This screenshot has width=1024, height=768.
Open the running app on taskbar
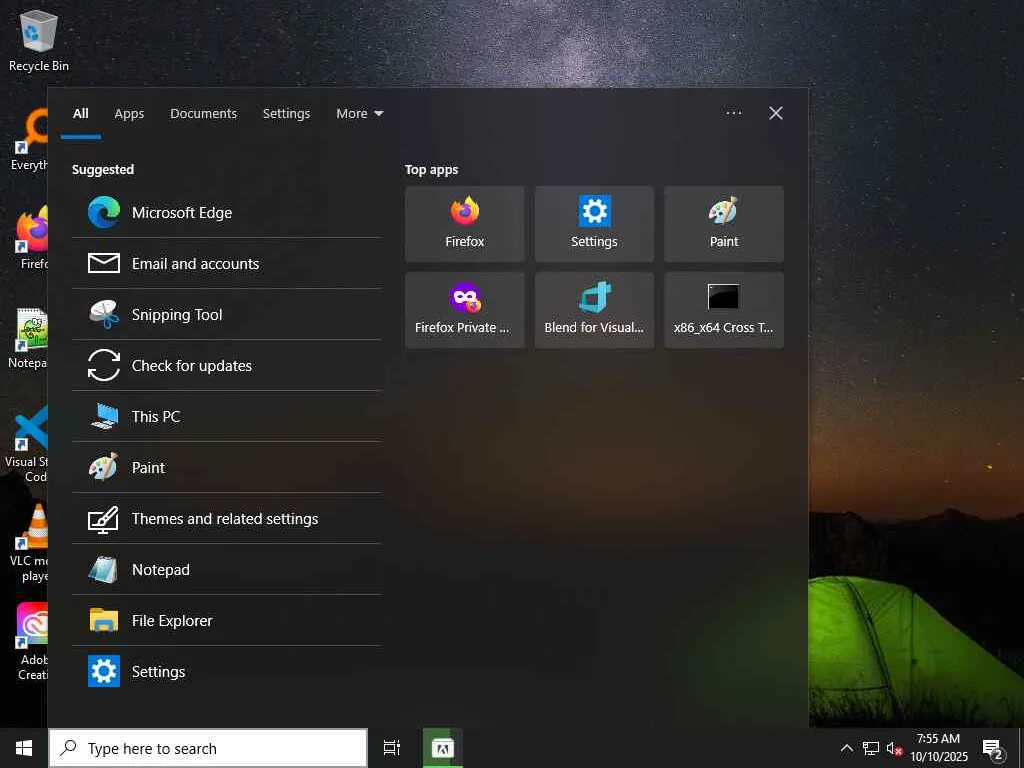[443, 748]
